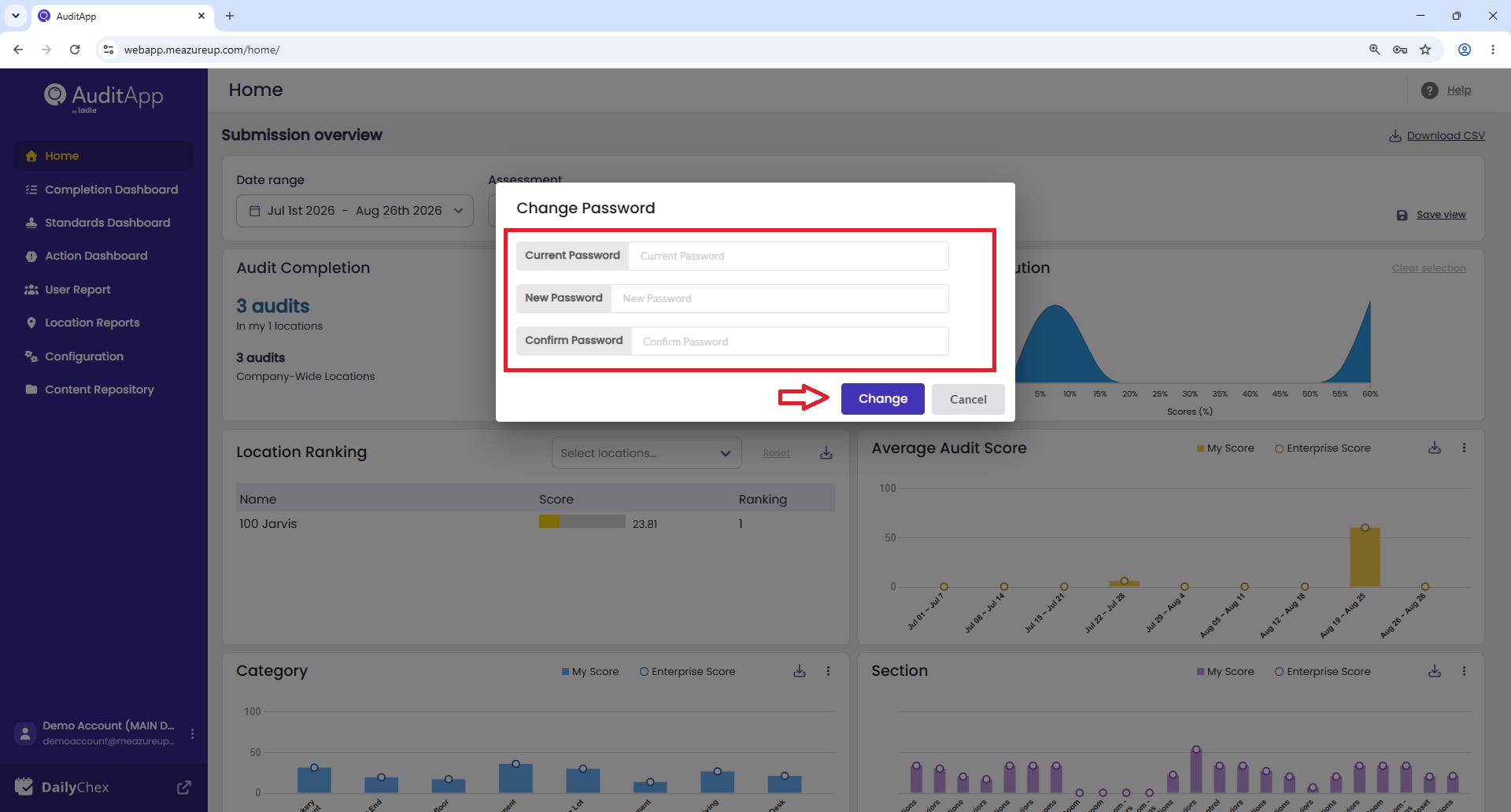The image size is (1511, 812).
Task: Open a new browser tab
Action: point(230,16)
